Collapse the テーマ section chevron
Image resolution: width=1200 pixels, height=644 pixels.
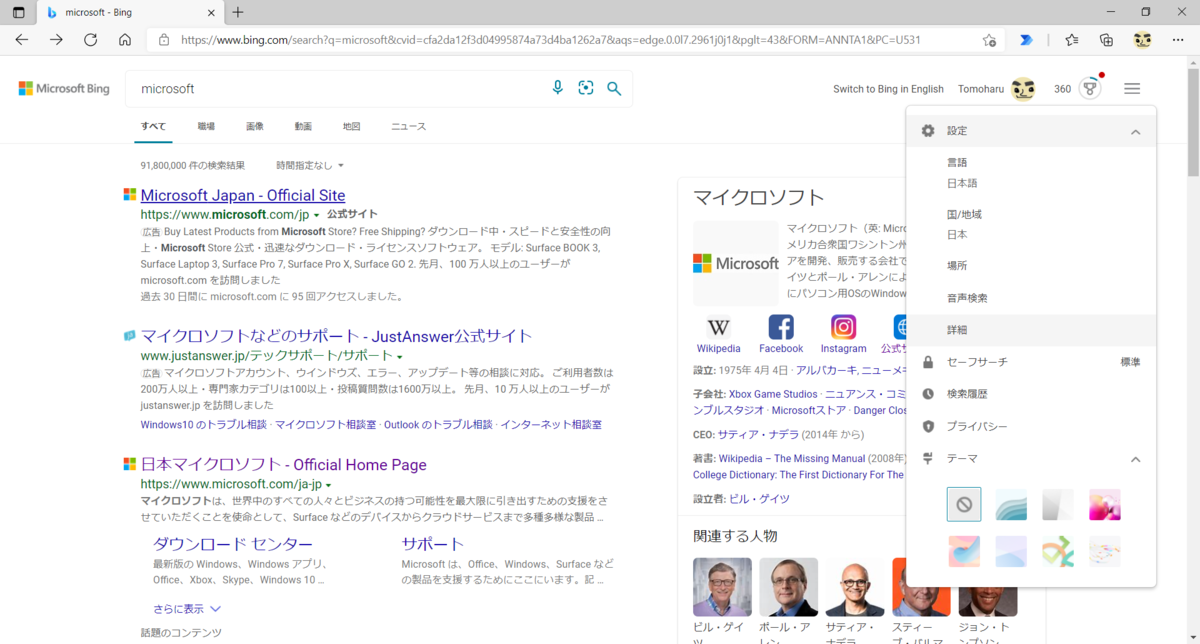coord(1136,459)
